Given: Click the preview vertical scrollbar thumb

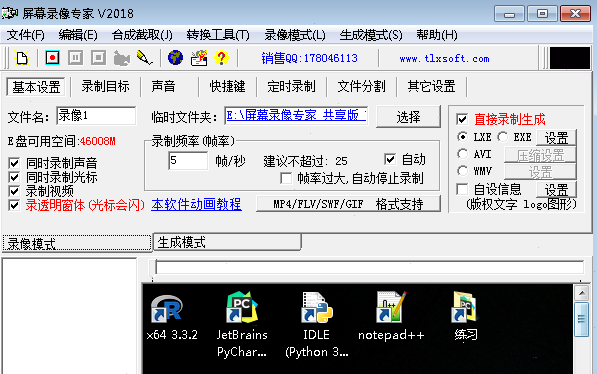Looking at the screenshot, I should point(581,319).
